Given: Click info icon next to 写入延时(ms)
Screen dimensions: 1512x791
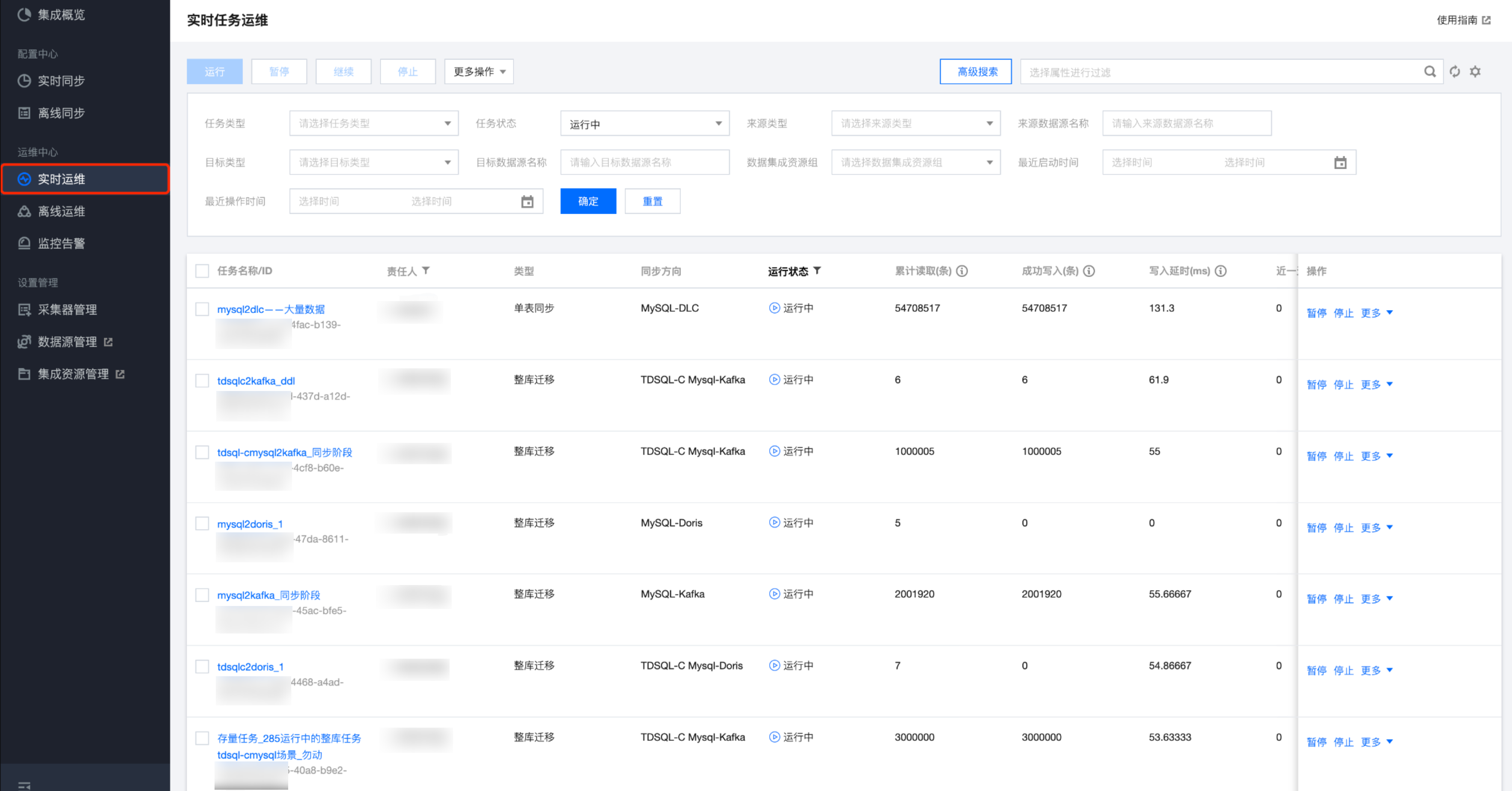Looking at the screenshot, I should click(1221, 271).
